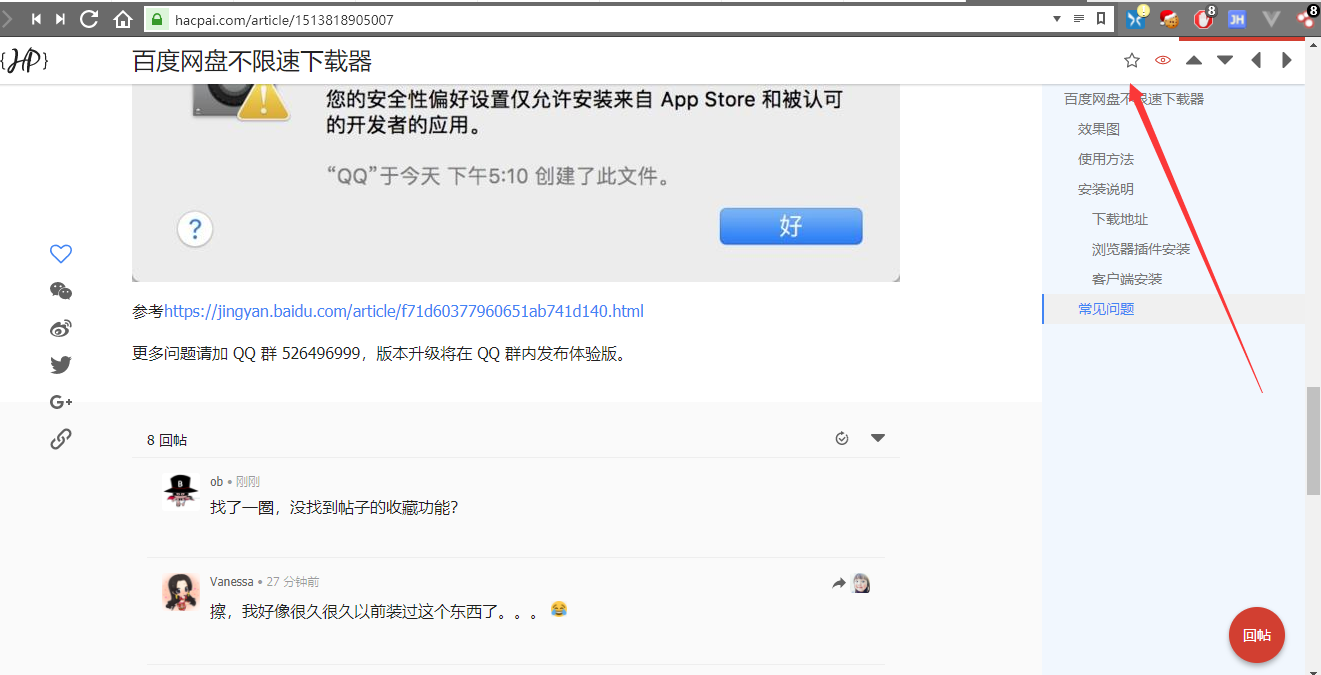Open the avatar next to reply arrow
The height and width of the screenshot is (675, 1321).
point(861,583)
